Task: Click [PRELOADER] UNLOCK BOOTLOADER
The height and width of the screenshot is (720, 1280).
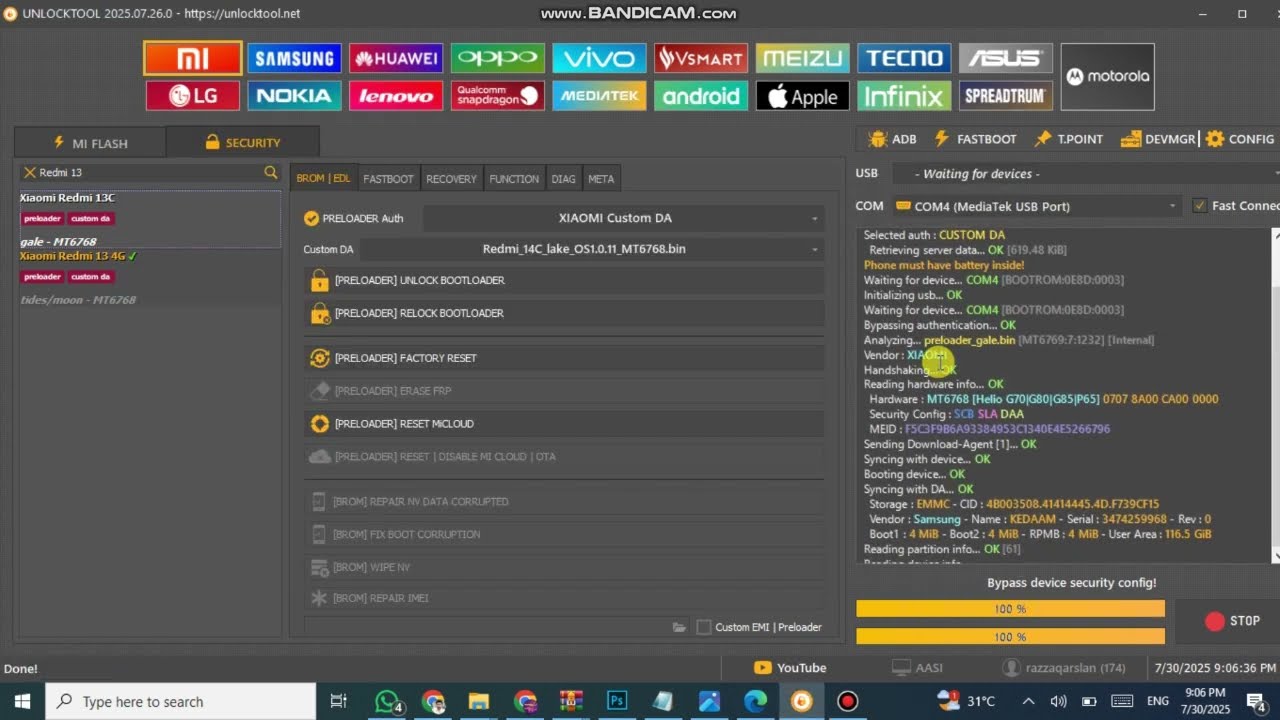Action: [564, 281]
